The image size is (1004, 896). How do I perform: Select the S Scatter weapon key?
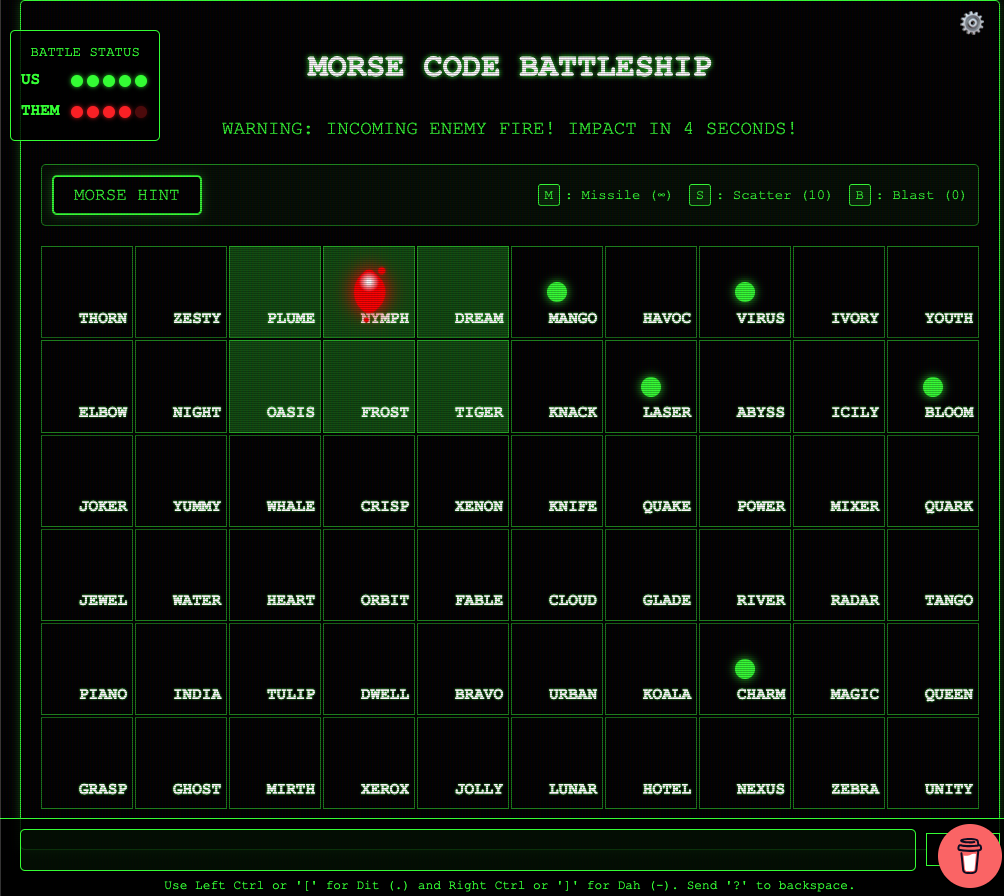pyautogui.click(x=699, y=195)
